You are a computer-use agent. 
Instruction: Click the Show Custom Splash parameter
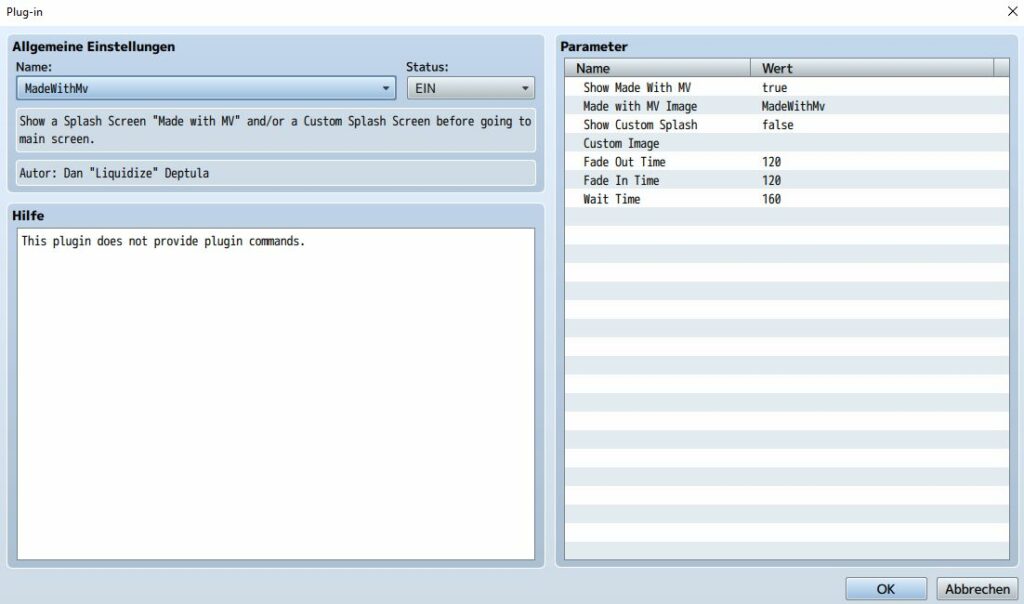(640, 125)
